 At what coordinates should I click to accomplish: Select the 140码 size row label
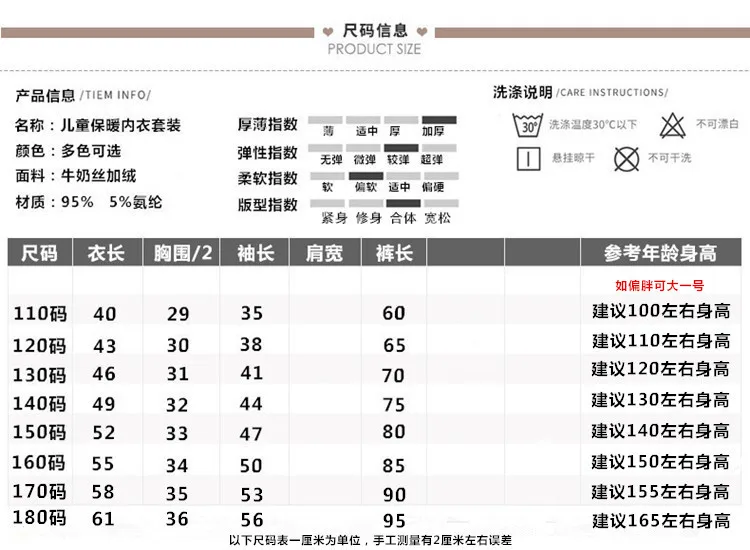[40, 404]
